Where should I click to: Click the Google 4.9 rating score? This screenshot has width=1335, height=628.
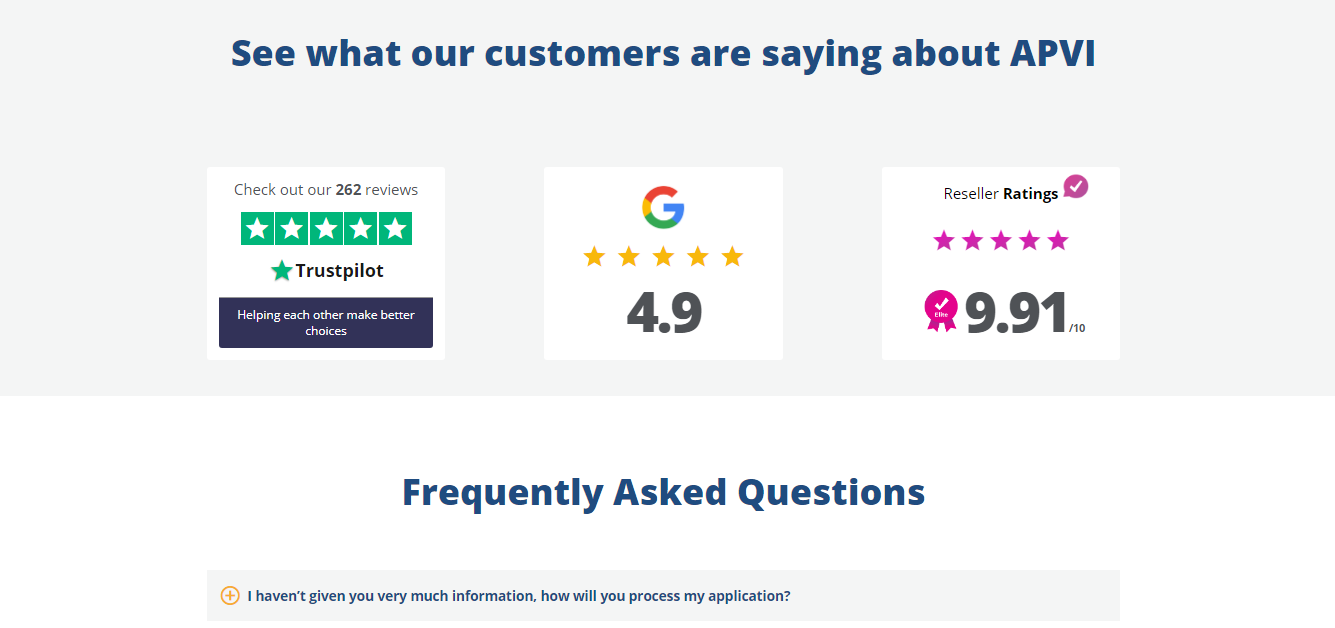[x=664, y=313]
